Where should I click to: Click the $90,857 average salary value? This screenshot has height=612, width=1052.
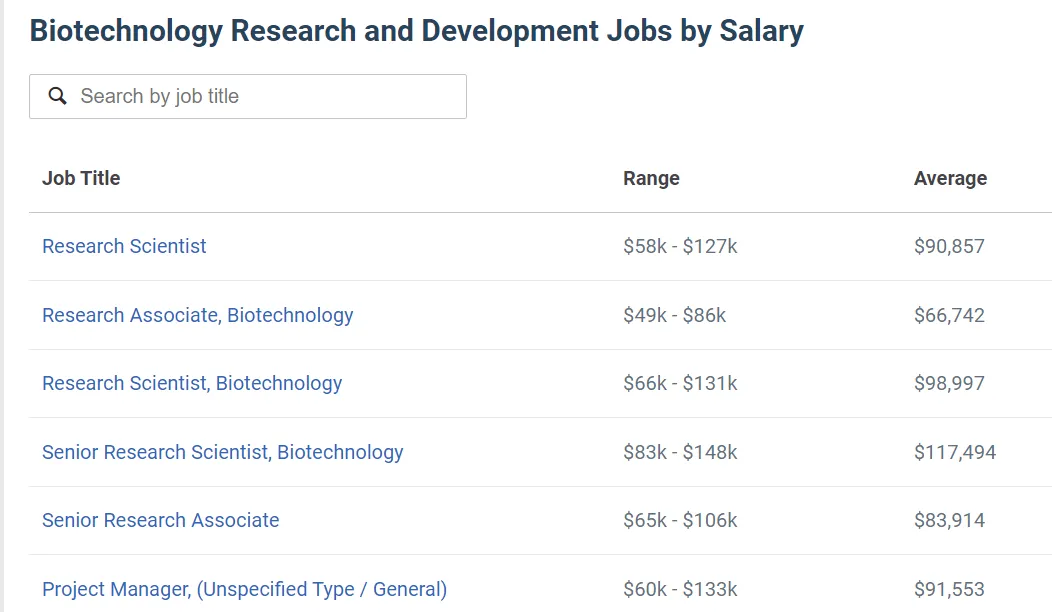coord(949,246)
